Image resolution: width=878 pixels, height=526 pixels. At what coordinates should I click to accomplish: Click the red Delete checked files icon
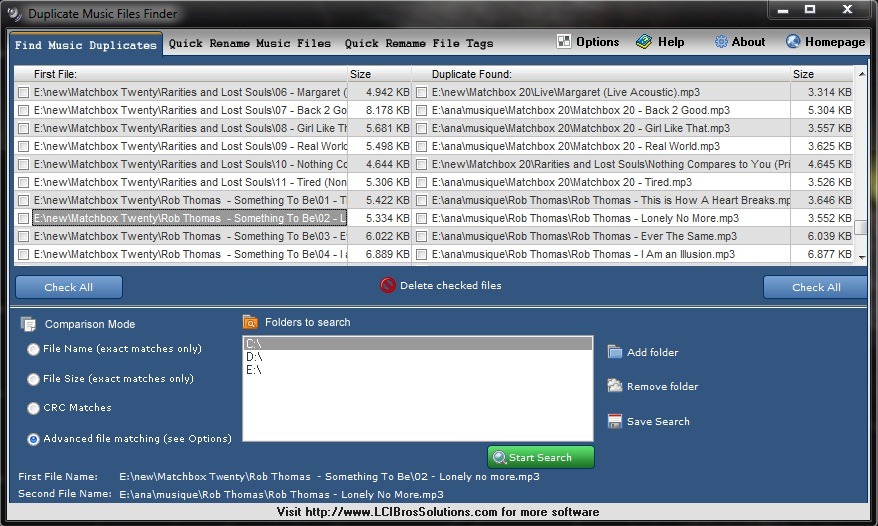click(388, 286)
